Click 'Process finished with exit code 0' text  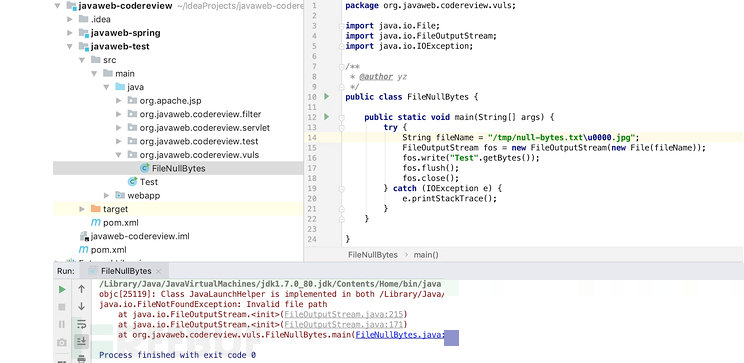(x=177, y=355)
